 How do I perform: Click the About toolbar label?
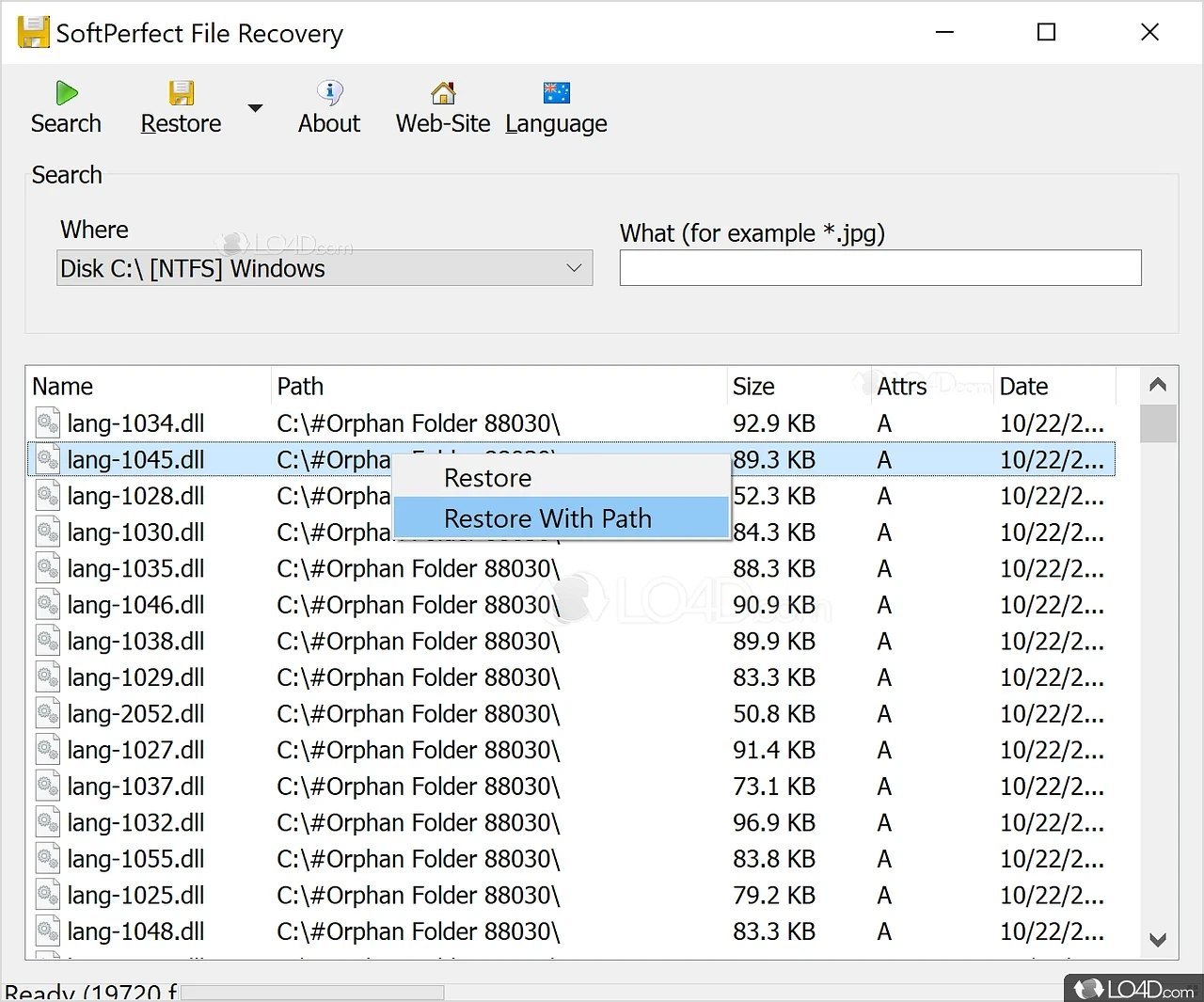tap(329, 123)
